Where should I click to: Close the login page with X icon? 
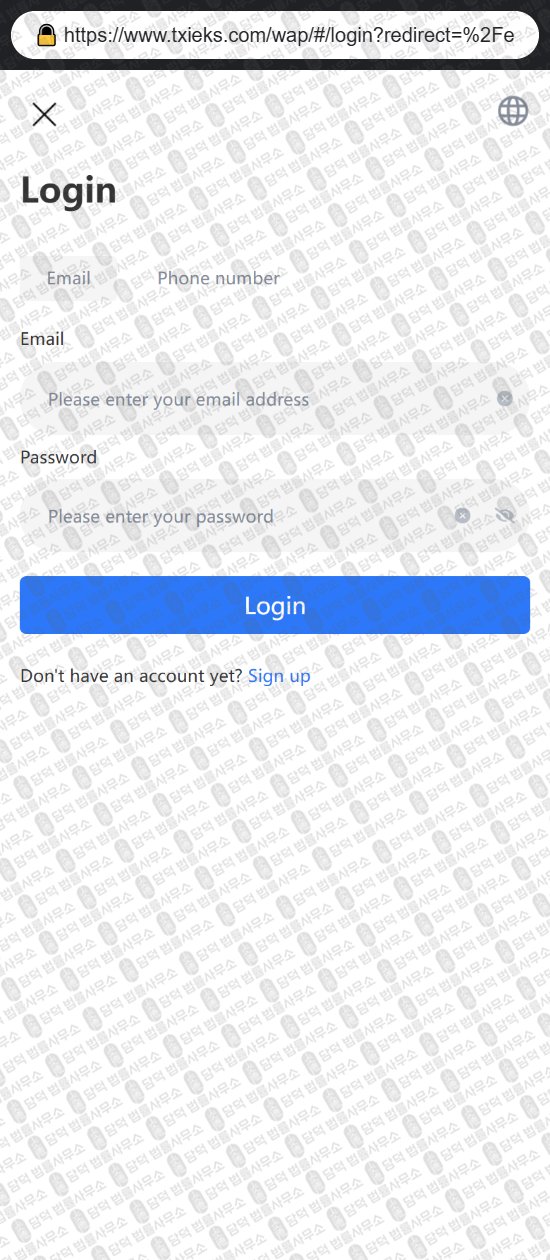[x=44, y=114]
